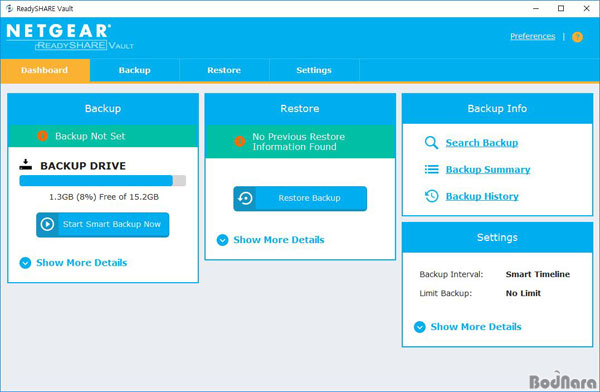
Task: Expand Show More Details in Restore panel
Action: [x=271, y=240]
